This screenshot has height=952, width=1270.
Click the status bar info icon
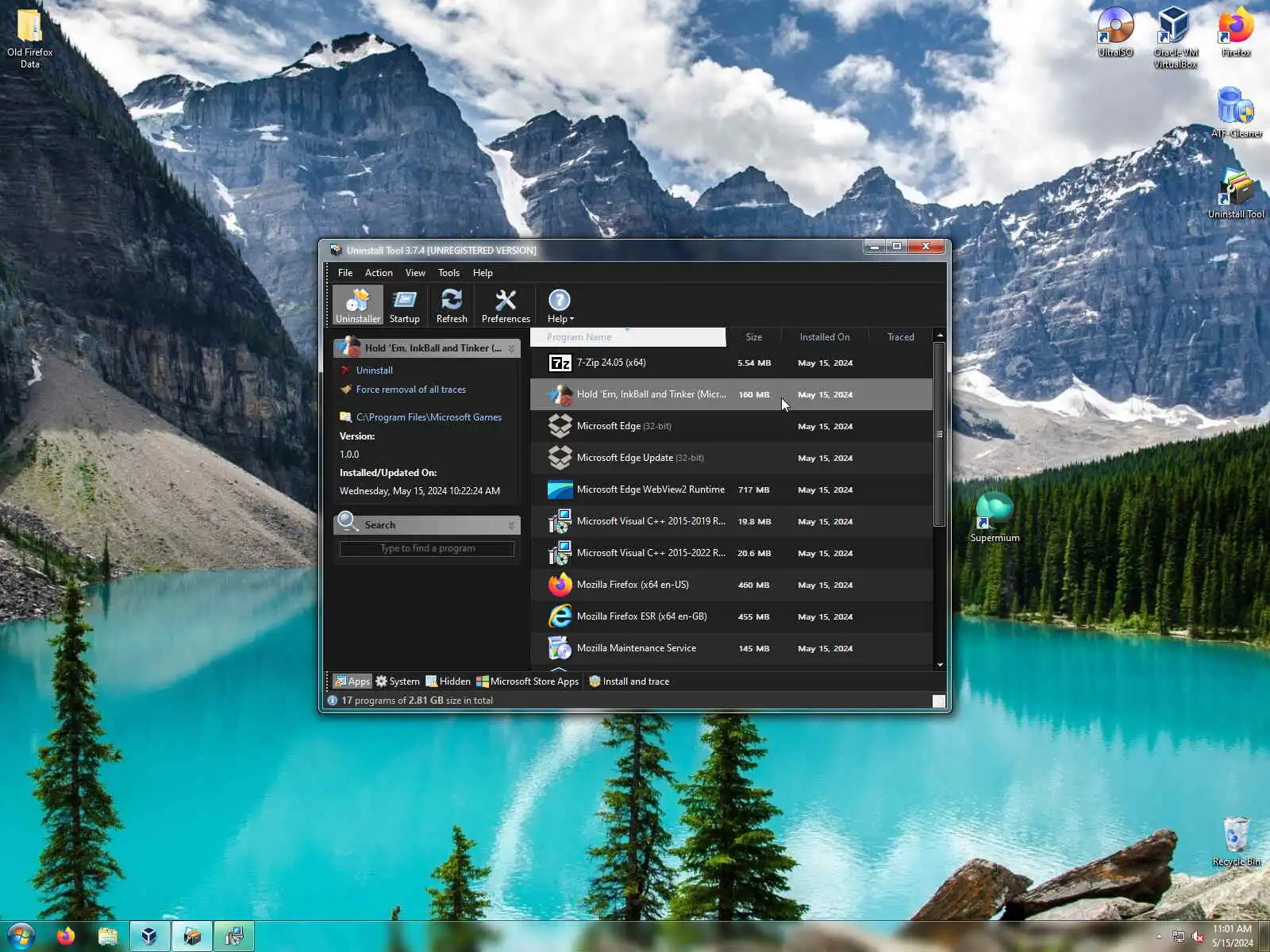tap(333, 701)
